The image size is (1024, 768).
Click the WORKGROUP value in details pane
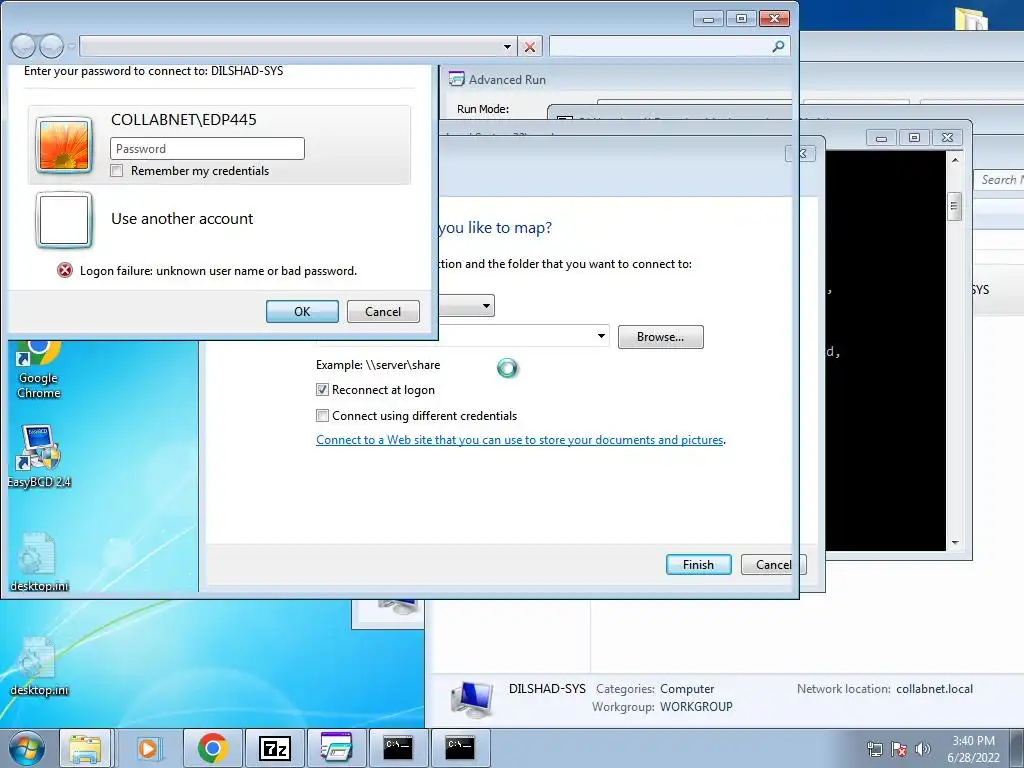[x=696, y=707]
